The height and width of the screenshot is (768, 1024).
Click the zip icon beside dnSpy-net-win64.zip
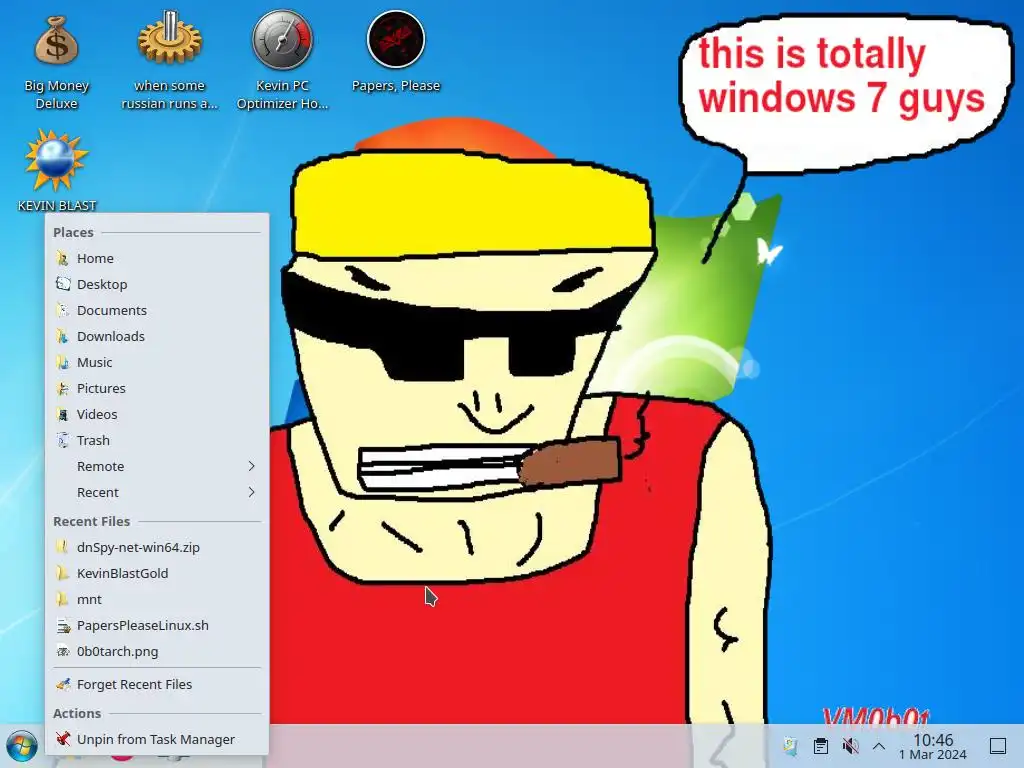[63, 547]
